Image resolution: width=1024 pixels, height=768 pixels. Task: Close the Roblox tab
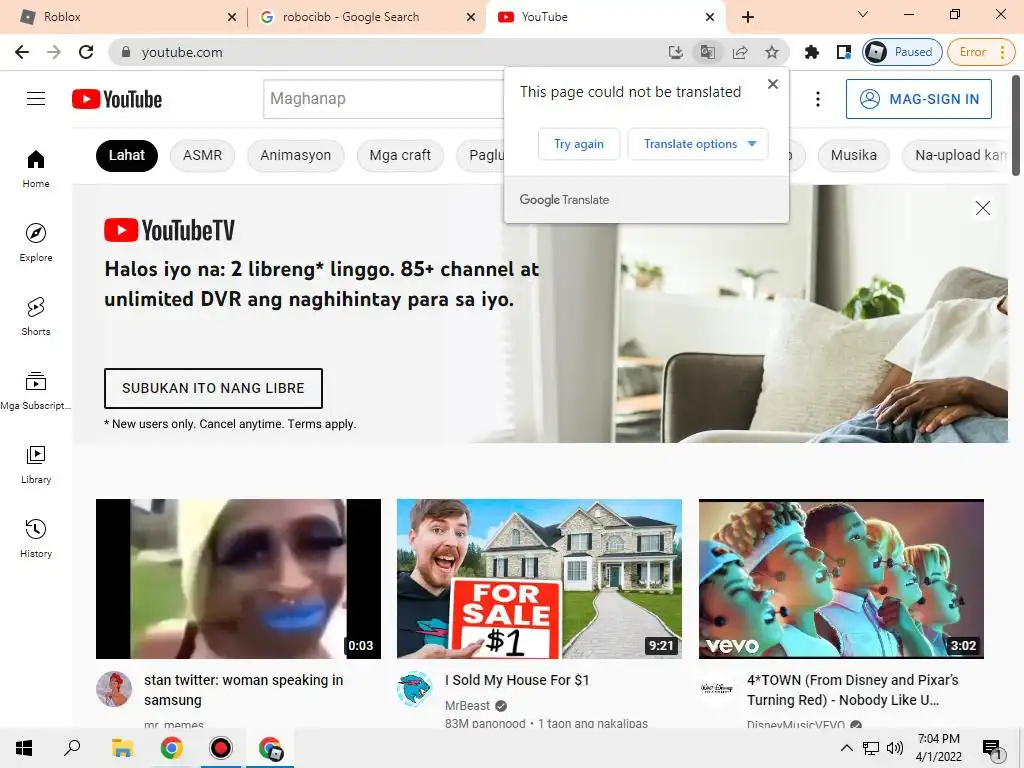pyautogui.click(x=232, y=18)
